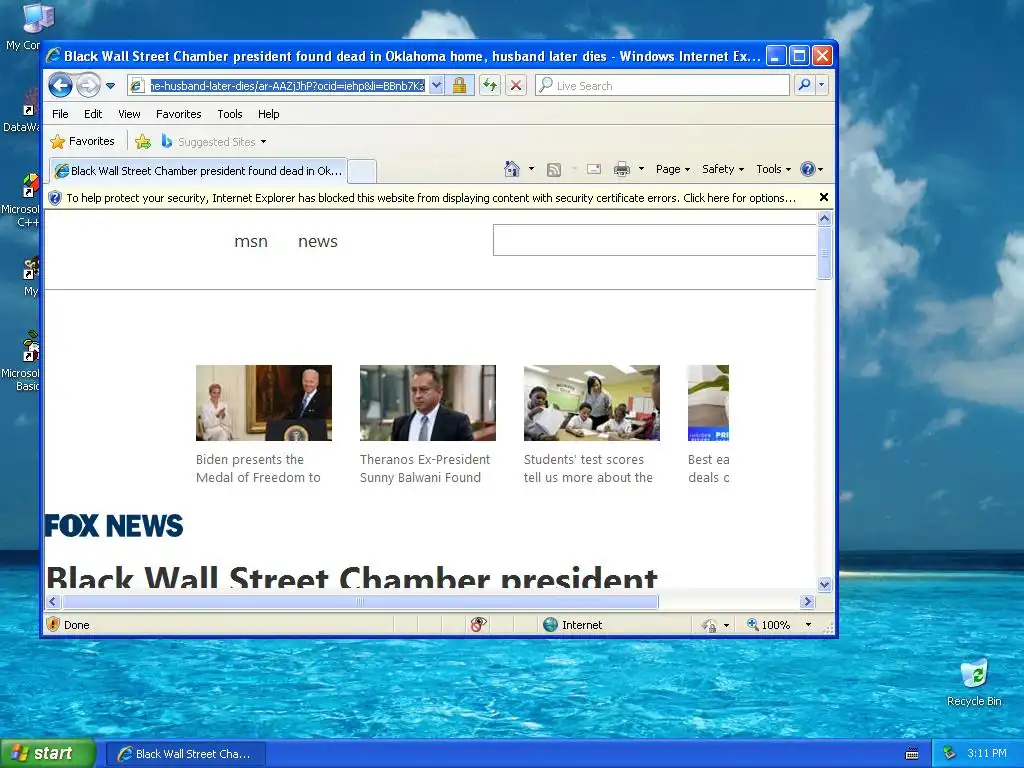Click the Read Mail icon
1024x768 pixels.
(x=594, y=169)
